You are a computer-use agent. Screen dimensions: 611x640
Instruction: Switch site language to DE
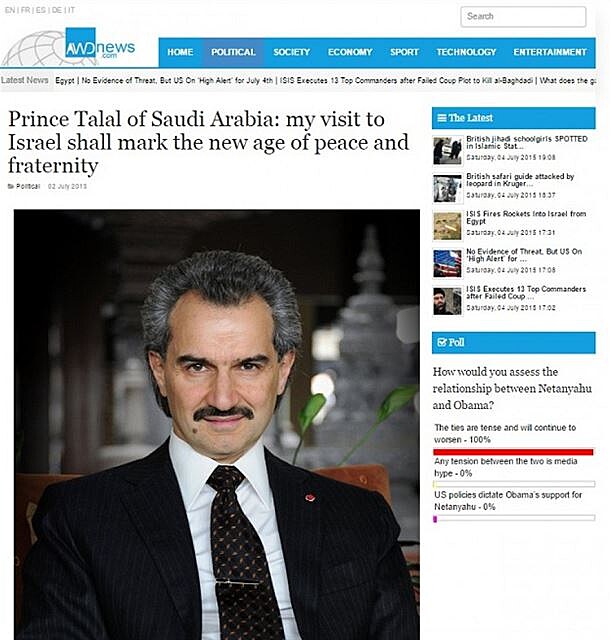[57, 10]
